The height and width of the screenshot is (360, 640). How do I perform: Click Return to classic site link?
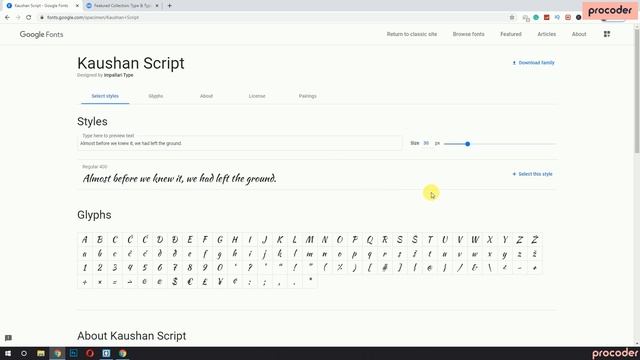412,34
